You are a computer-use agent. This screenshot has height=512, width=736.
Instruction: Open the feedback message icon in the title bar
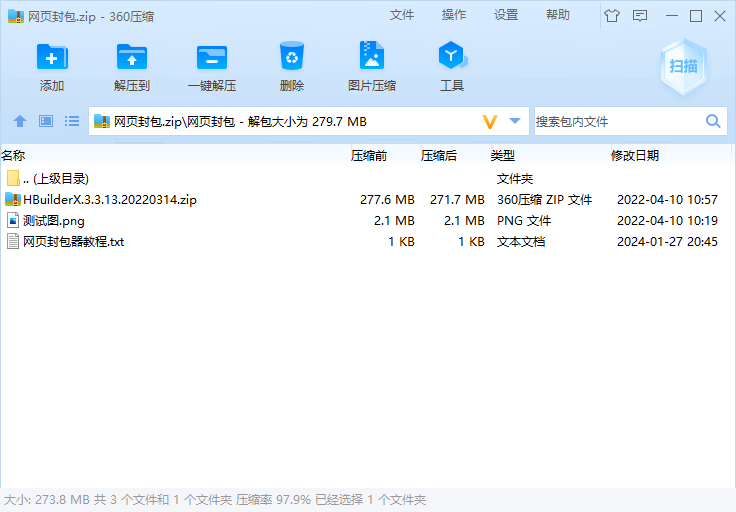coord(640,16)
